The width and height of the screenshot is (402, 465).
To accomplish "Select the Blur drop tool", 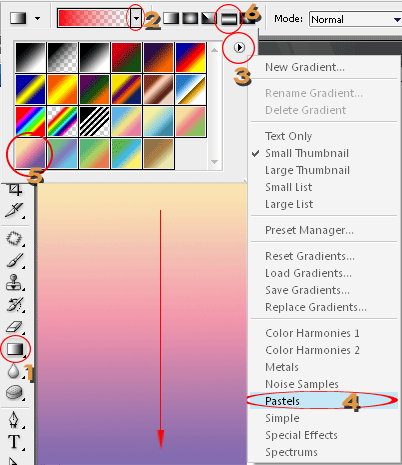I will tap(13, 371).
